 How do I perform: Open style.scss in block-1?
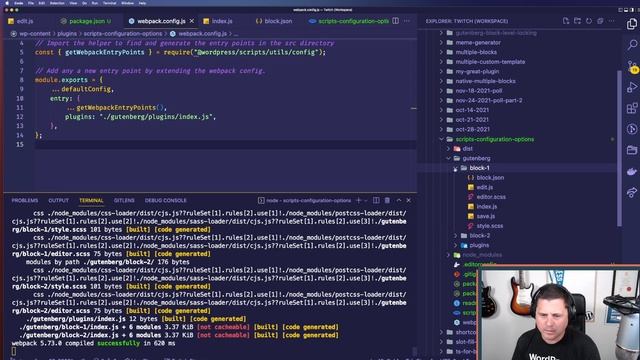[x=489, y=226]
